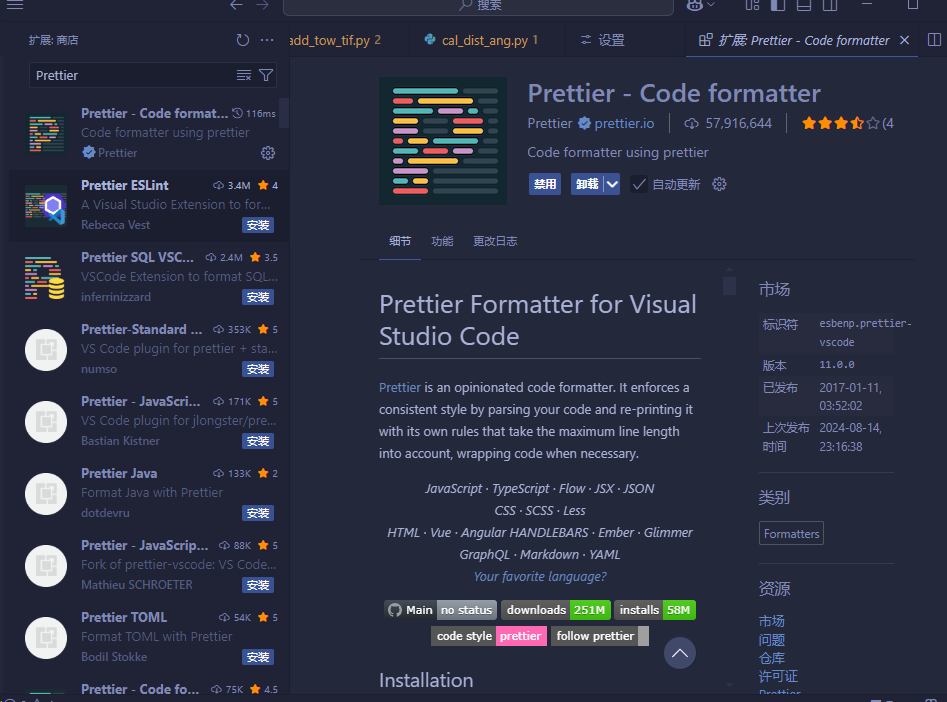The image size is (947, 702).
Task: Open the extension filter funnel menu
Action: [266, 76]
